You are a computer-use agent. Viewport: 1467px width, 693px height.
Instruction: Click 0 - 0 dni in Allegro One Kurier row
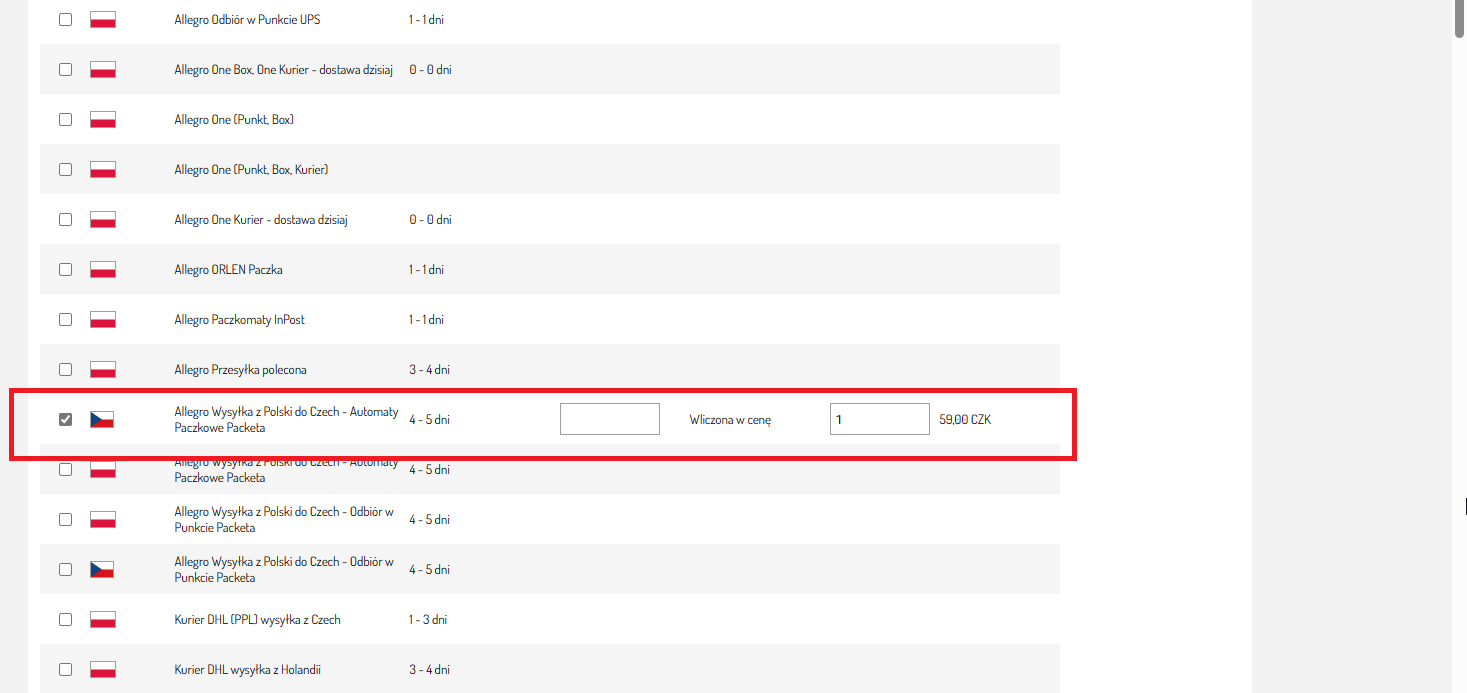click(x=430, y=219)
